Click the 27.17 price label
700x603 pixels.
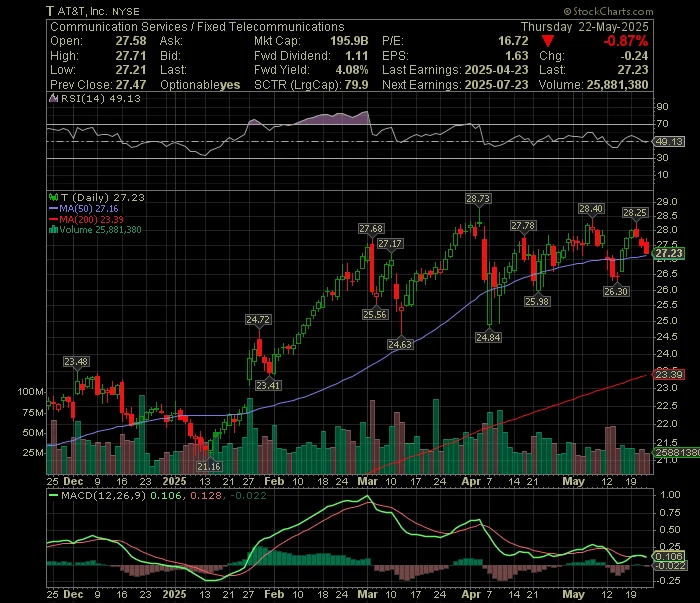(x=390, y=244)
